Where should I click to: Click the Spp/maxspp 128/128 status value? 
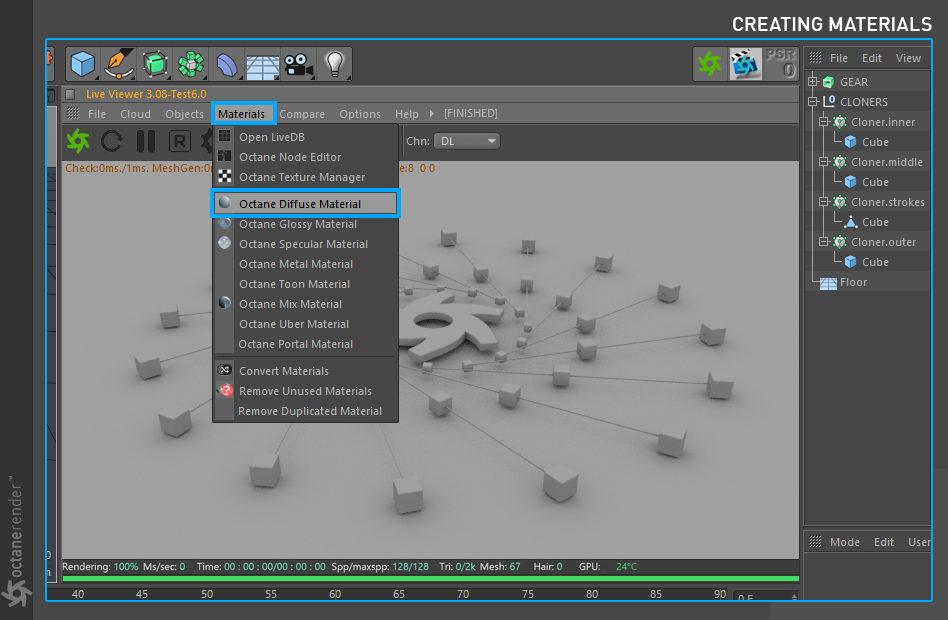(411, 567)
